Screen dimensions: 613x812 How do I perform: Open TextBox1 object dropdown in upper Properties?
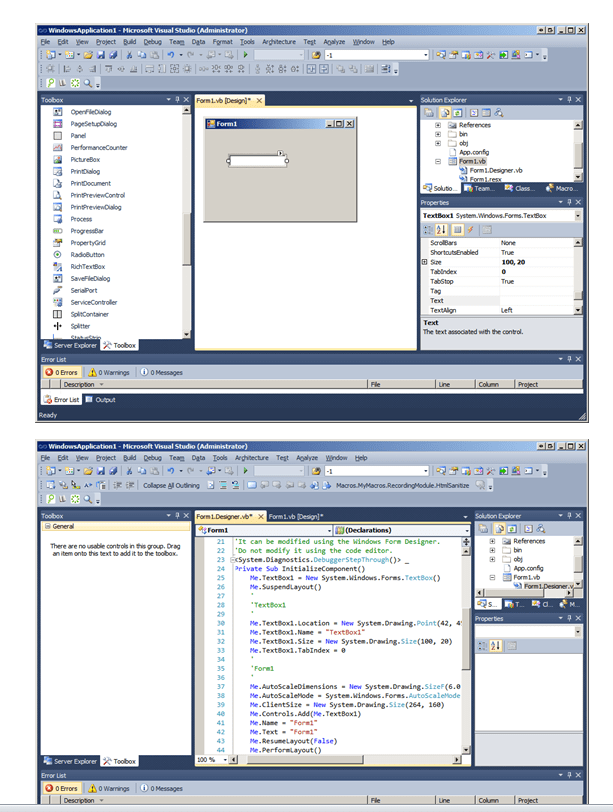point(578,215)
